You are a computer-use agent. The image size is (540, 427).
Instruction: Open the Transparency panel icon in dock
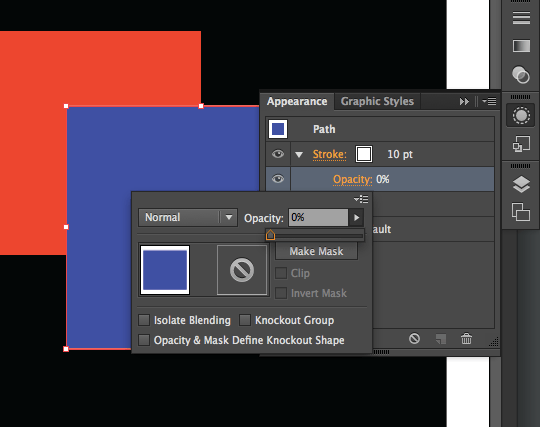pos(521,74)
